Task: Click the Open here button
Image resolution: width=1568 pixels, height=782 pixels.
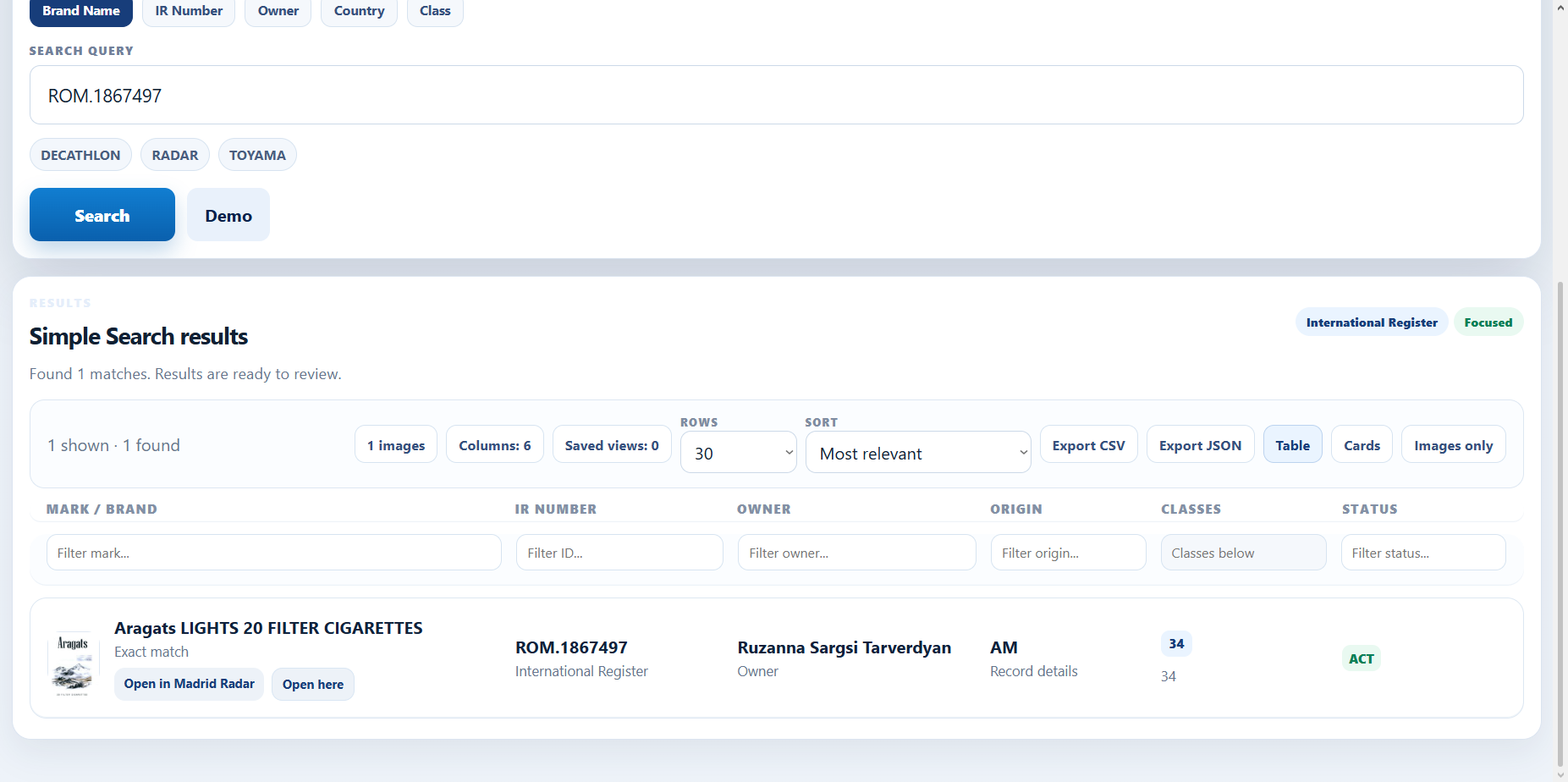Action: [313, 684]
